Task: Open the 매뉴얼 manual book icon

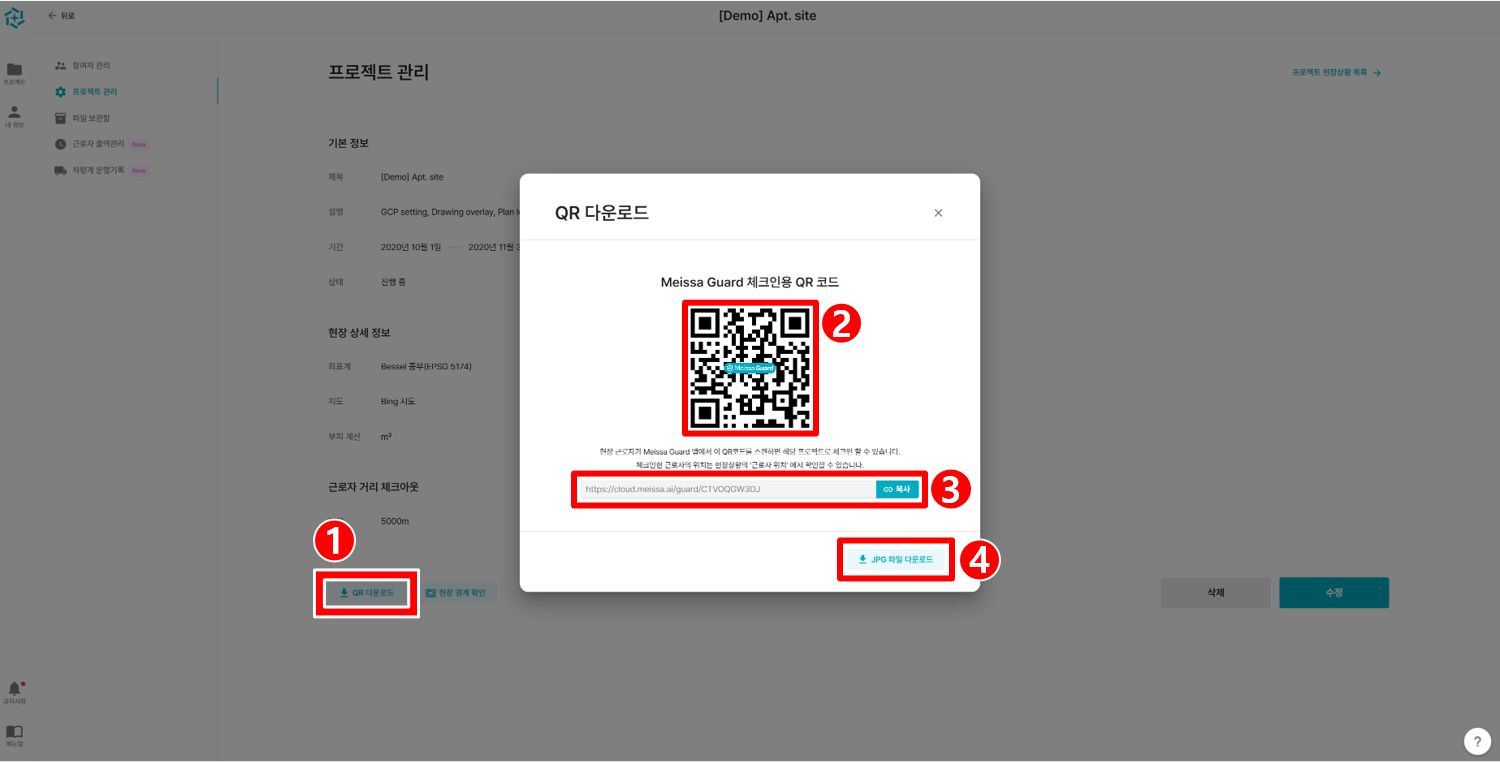Action: point(14,733)
